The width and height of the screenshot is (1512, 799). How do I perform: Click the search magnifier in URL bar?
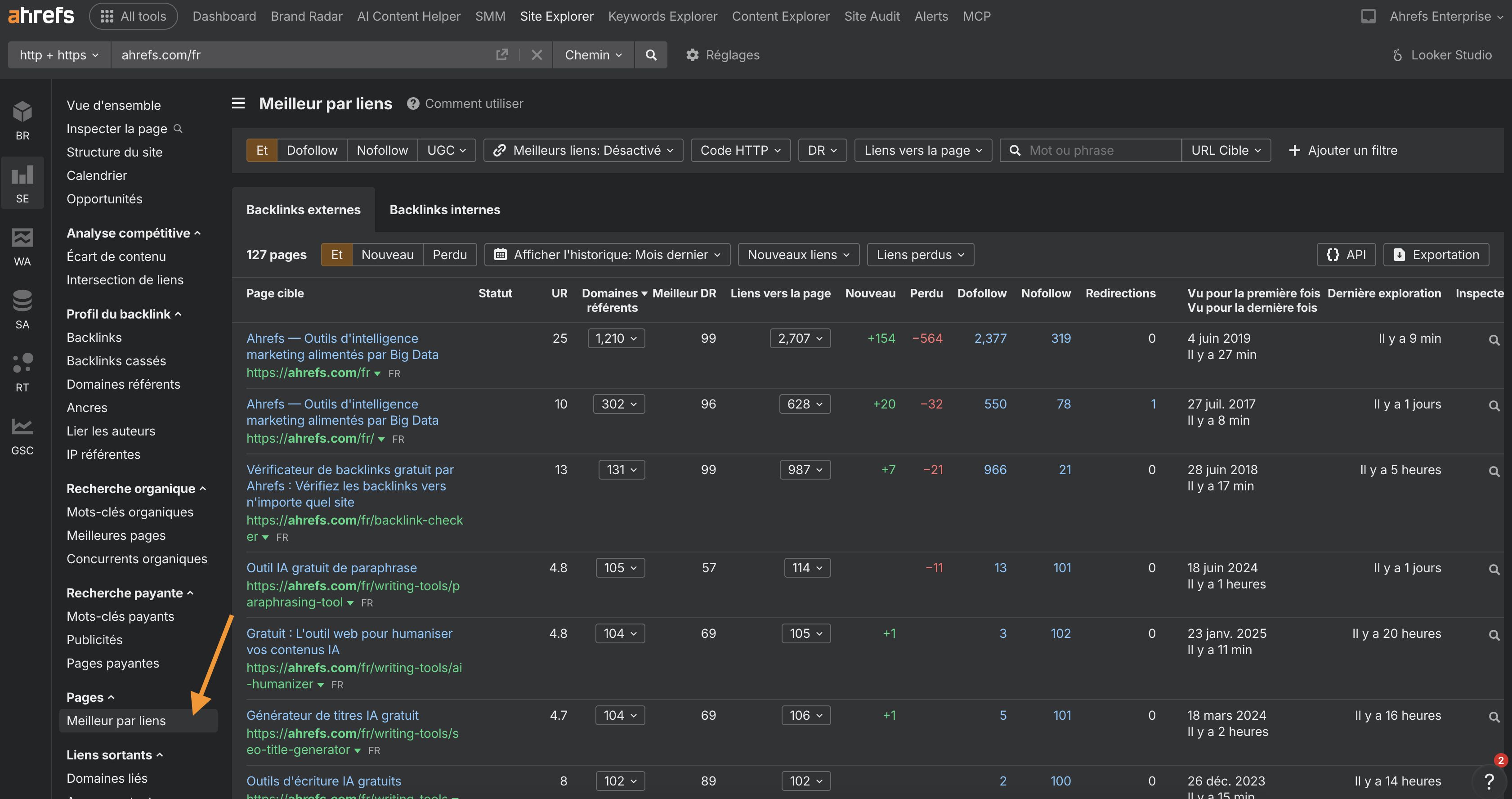[x=651, y=54]
